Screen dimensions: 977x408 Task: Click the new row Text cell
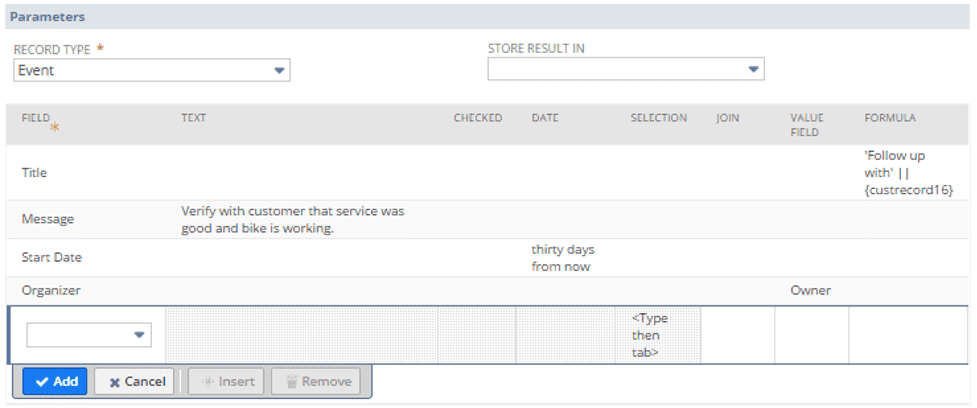[301, 335]
